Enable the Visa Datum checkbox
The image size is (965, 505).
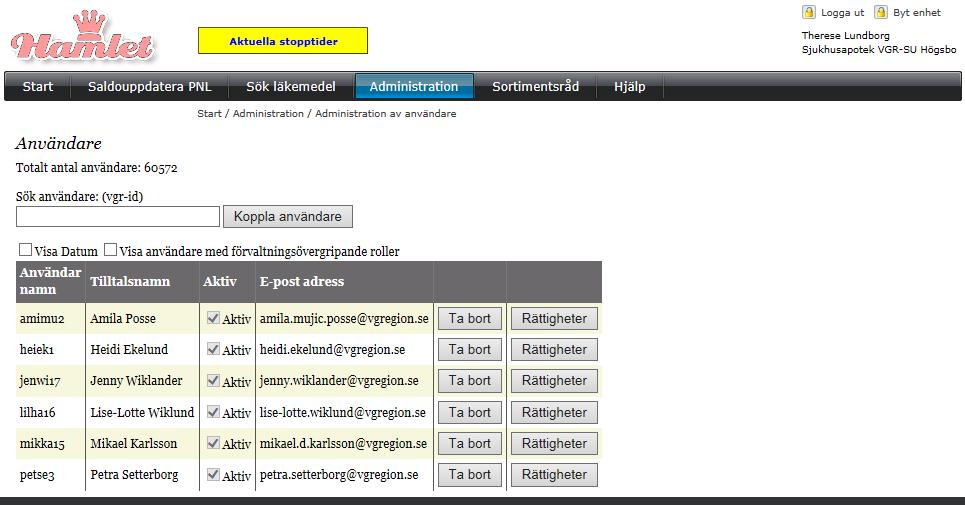point(25,249)
